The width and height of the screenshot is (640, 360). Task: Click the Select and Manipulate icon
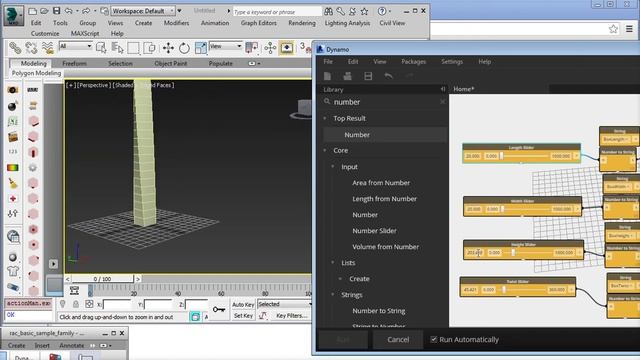pyautogui.click(x=270, y=48)
